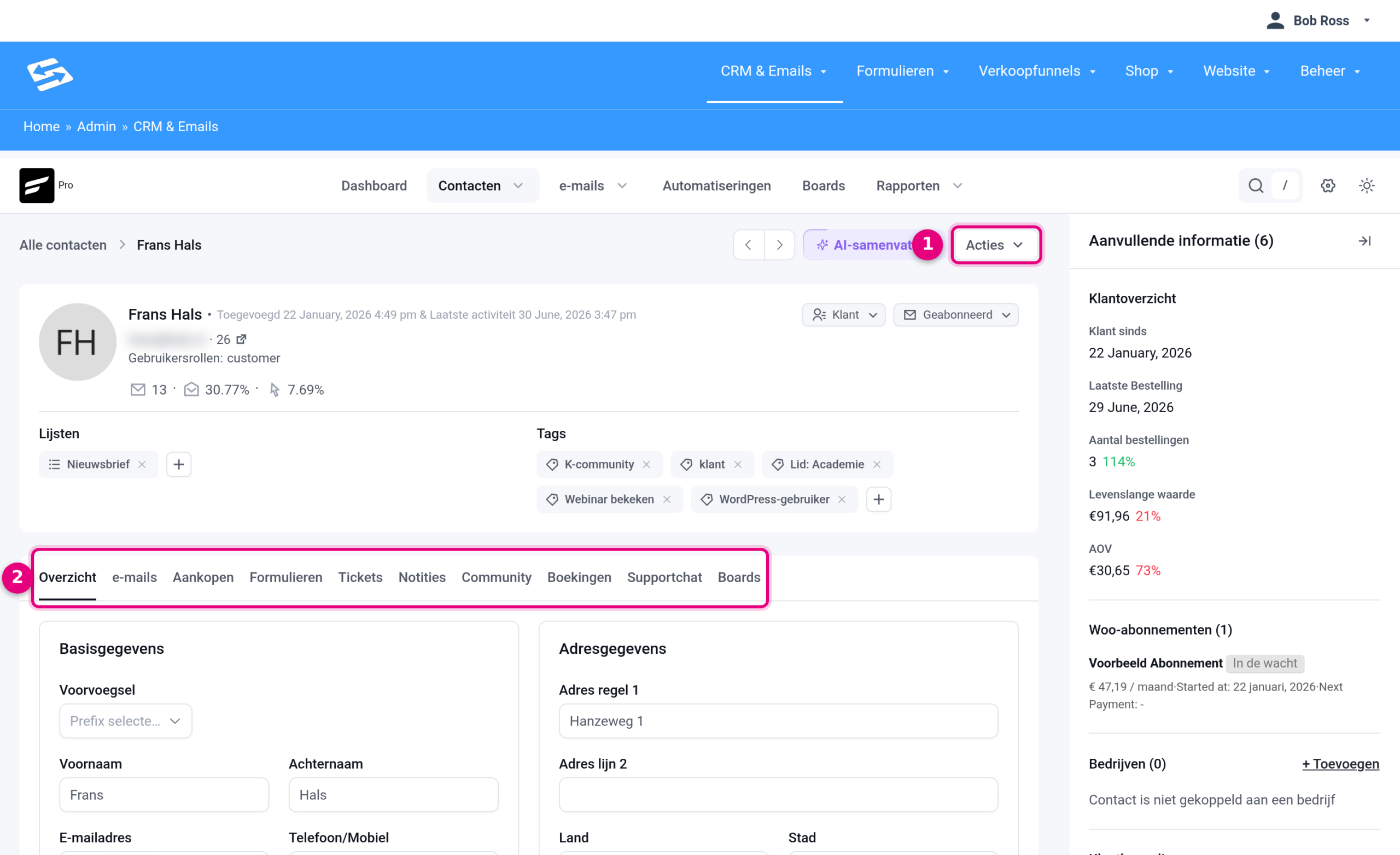The width and height of the screenshot is (1400, 855).
Task: Remove the klant tag
Action: [x=738, y=464]
